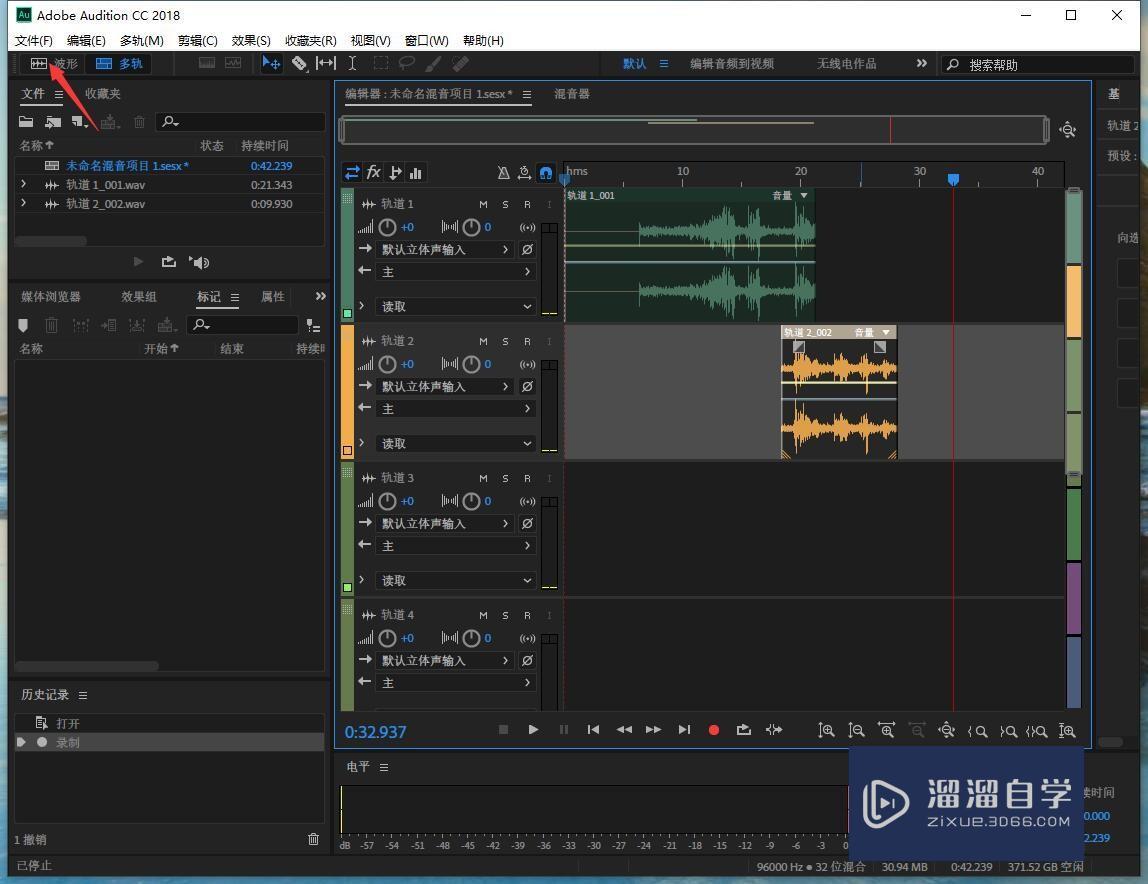Open 文件(F) menu

point(34,40)
